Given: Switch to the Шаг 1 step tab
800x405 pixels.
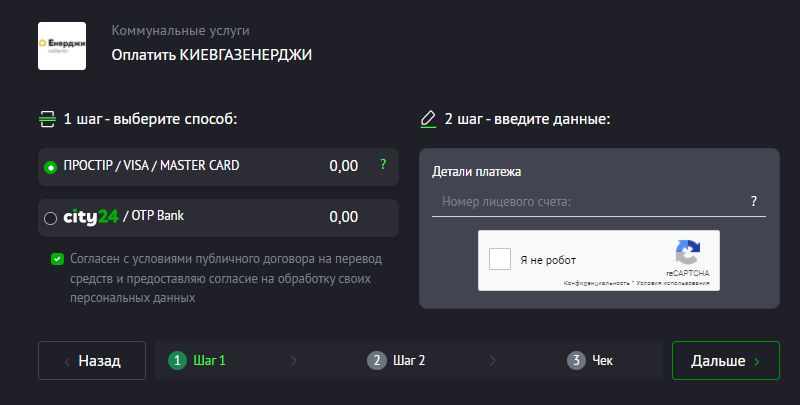Looking at the screenshot, I should (x=209, y=361).
